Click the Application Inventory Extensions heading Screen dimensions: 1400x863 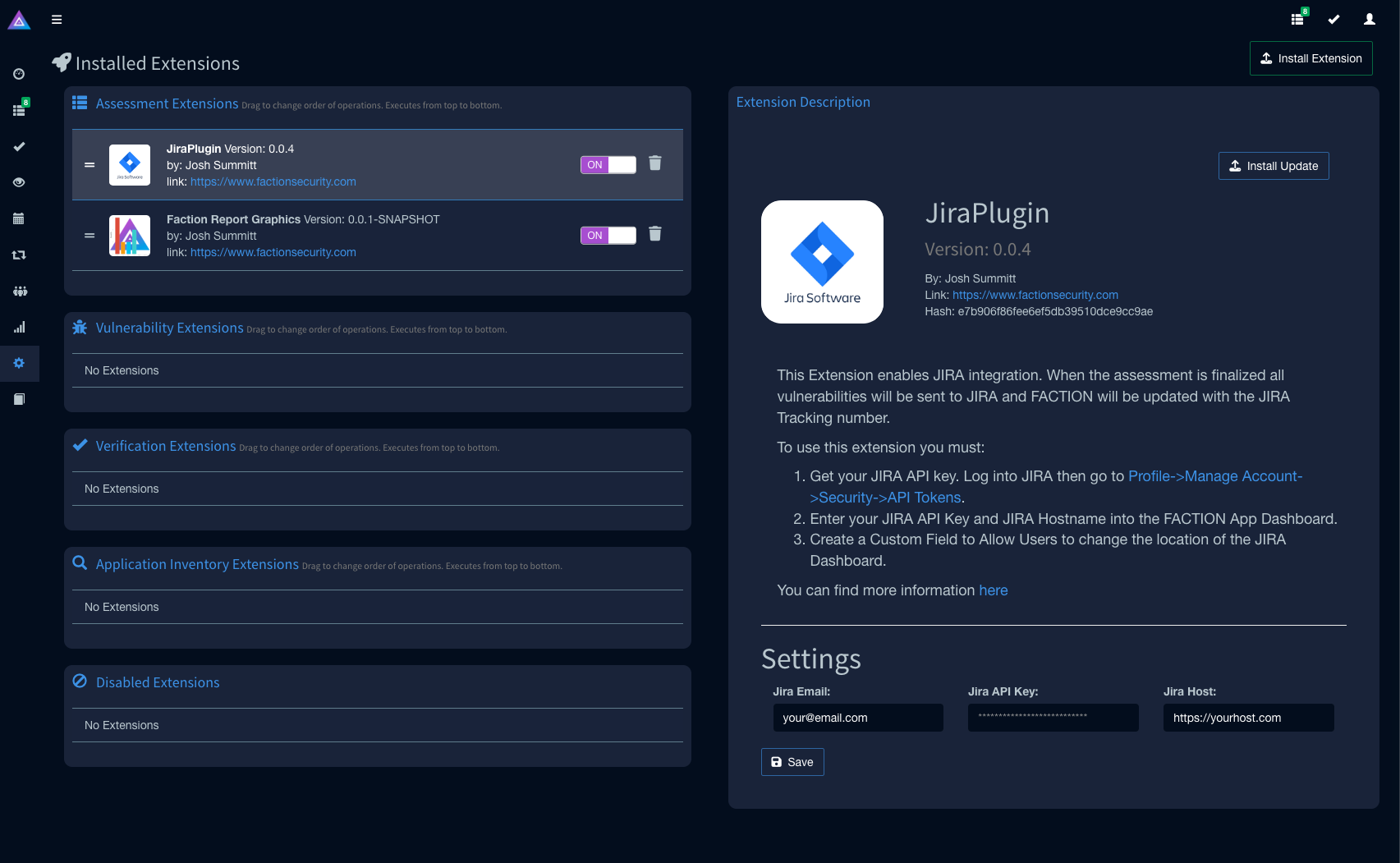tap(197, 564)
